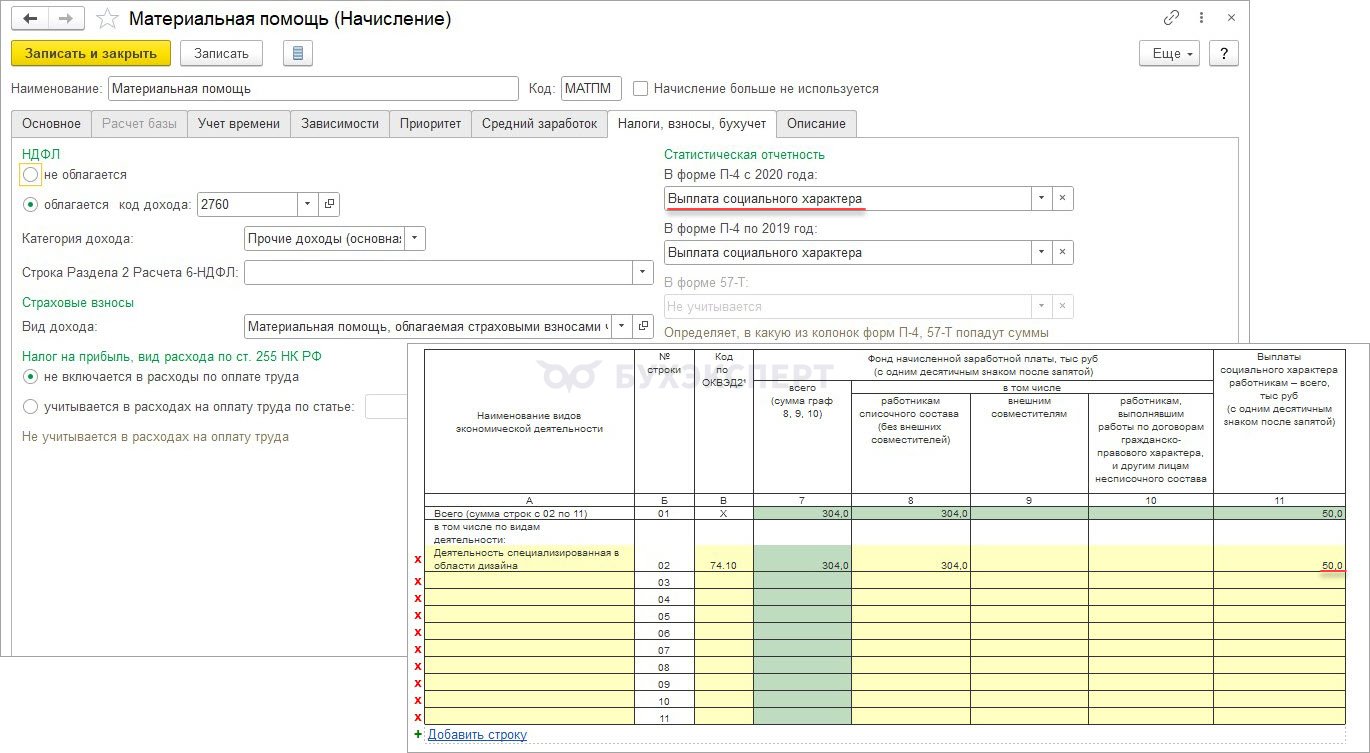Clear the П-4 с 2020 года field

(x=1062, y=199)
